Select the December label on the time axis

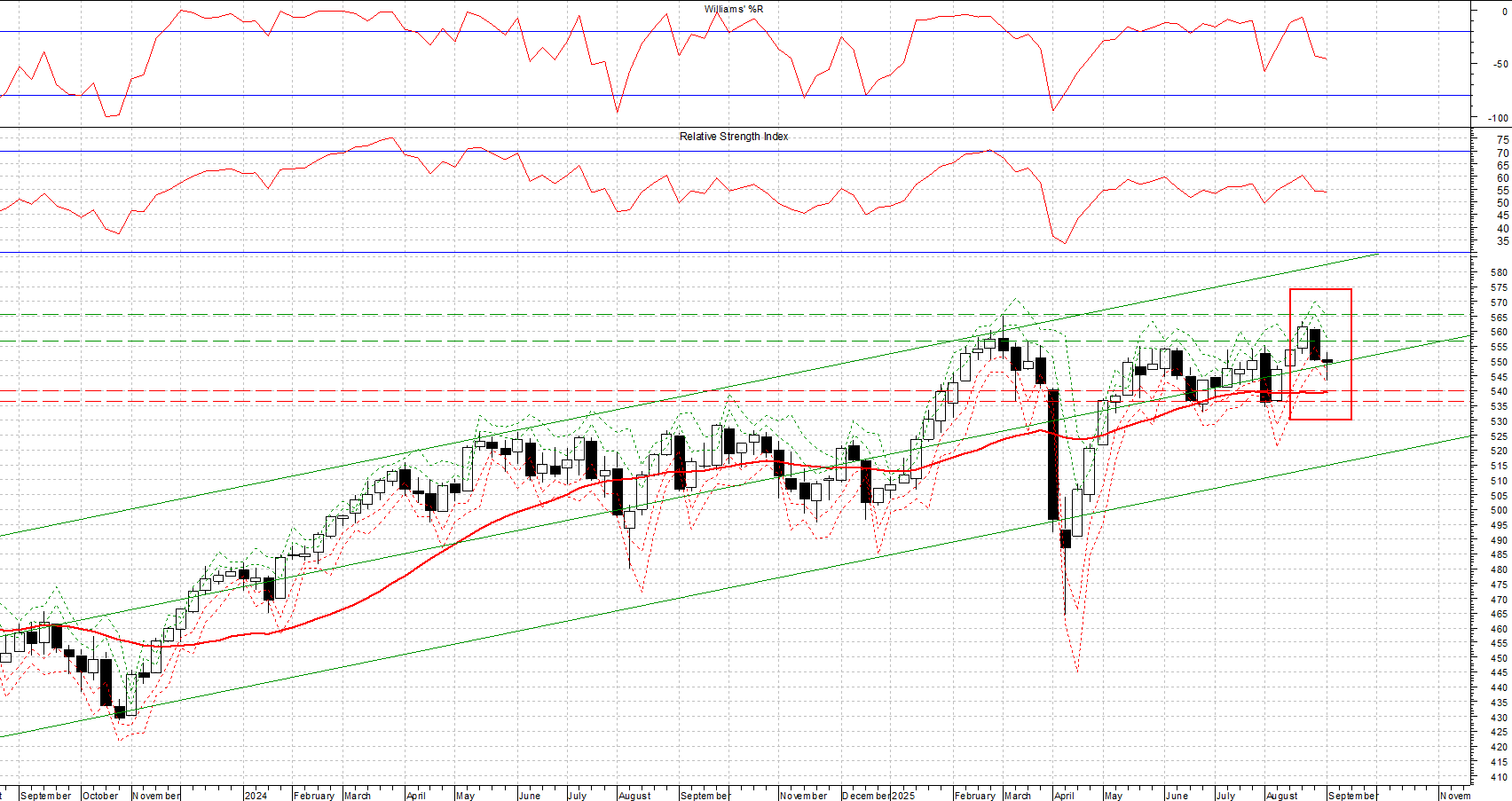pos(867,796)
